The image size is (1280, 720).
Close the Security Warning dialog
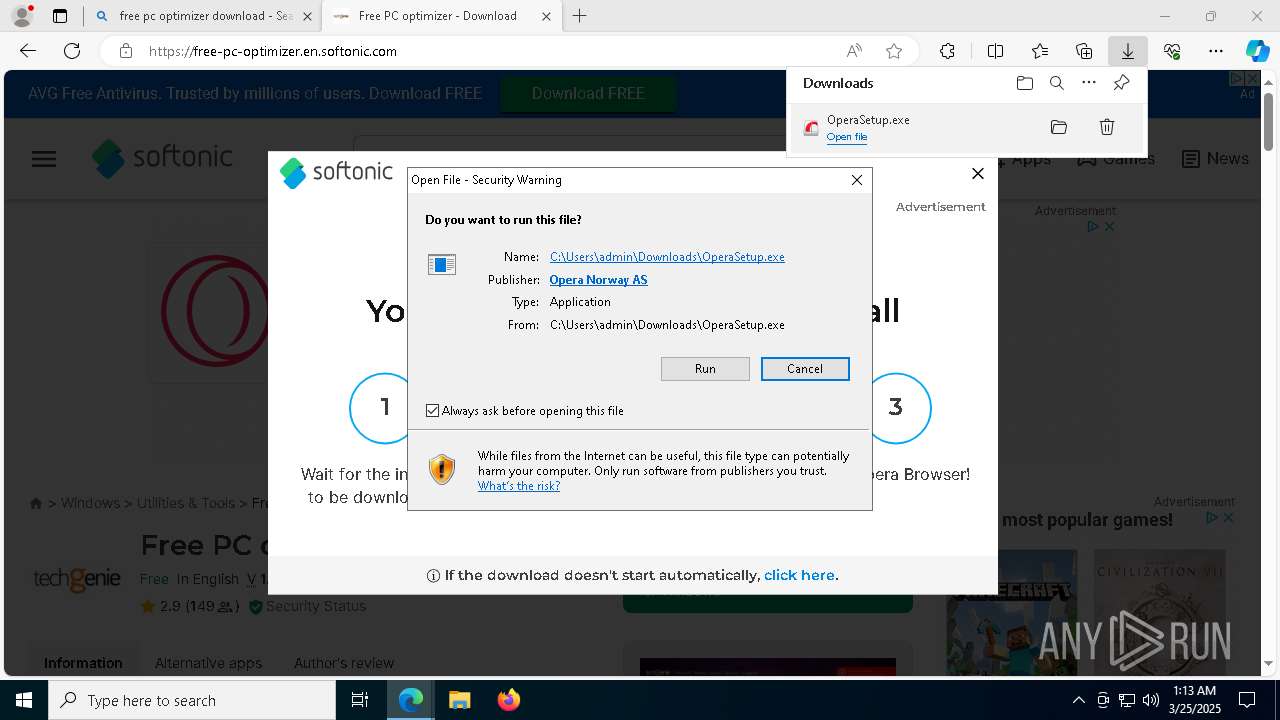pyautogui.click(x=857, y=180)
